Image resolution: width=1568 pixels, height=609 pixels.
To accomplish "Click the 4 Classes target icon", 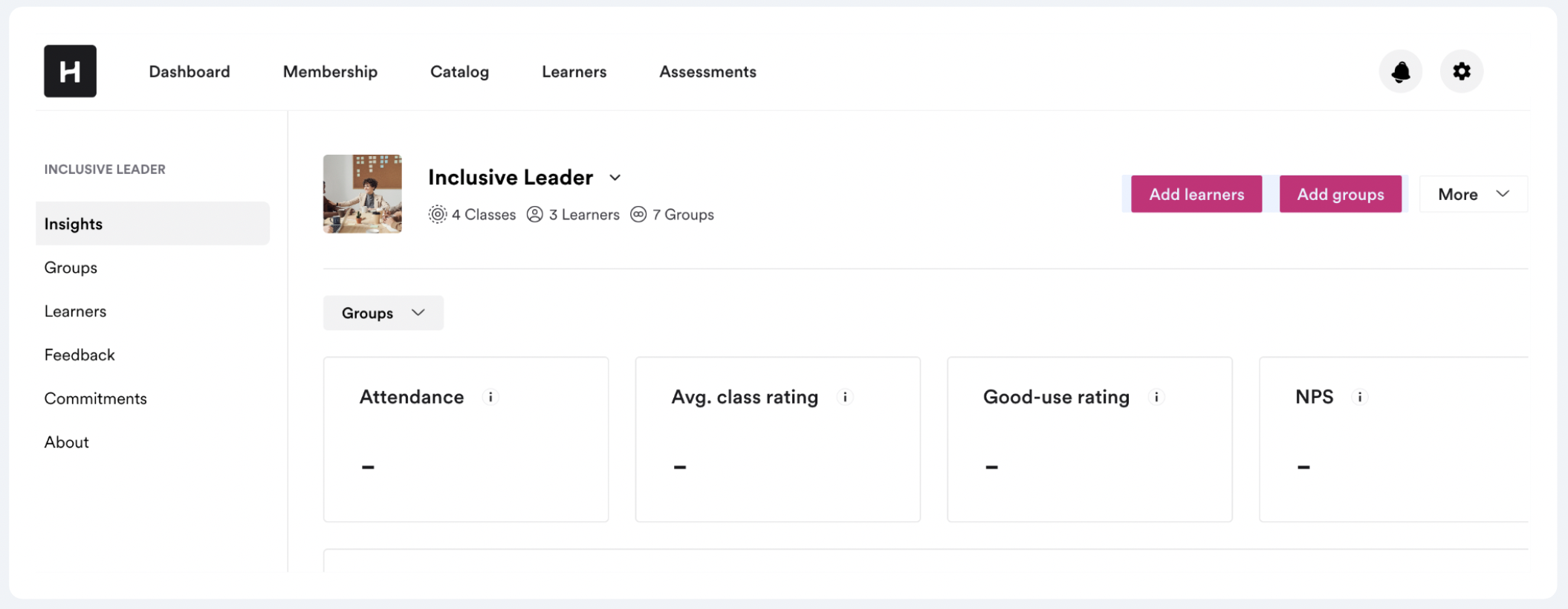I will (x=438, y=215).
